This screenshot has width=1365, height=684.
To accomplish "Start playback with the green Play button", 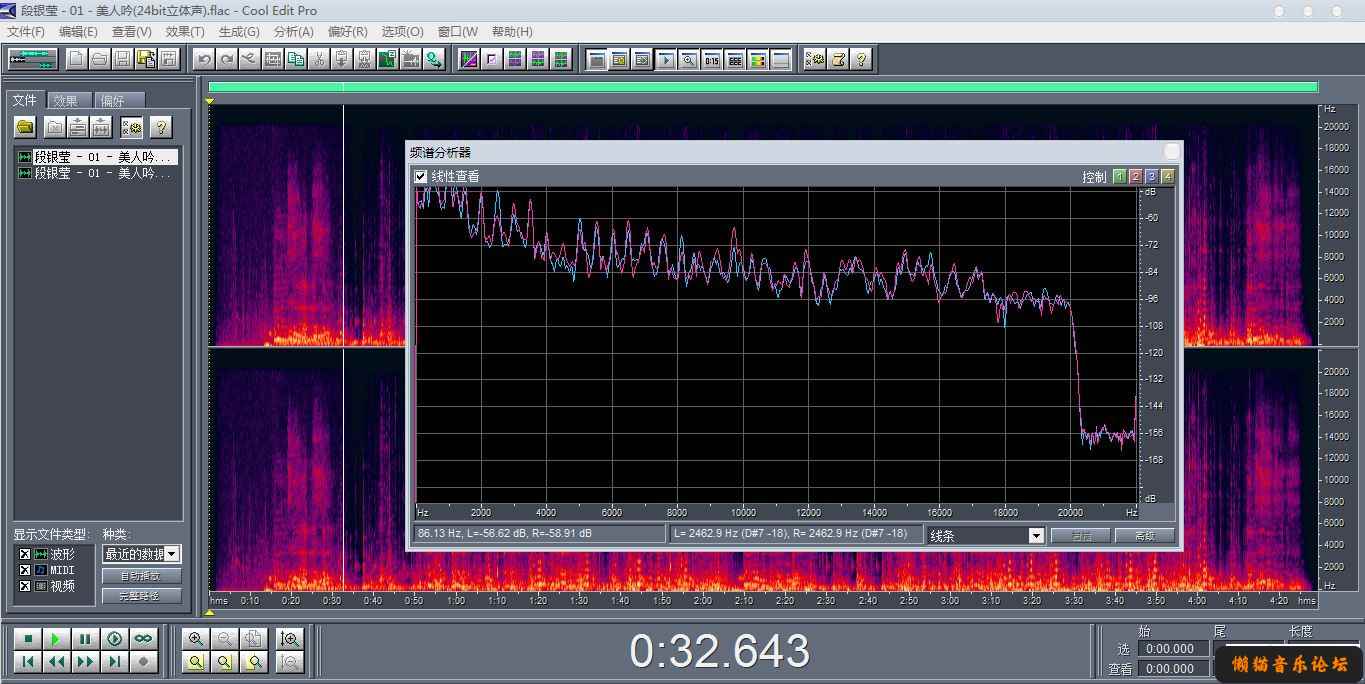I will coord(57,639).
